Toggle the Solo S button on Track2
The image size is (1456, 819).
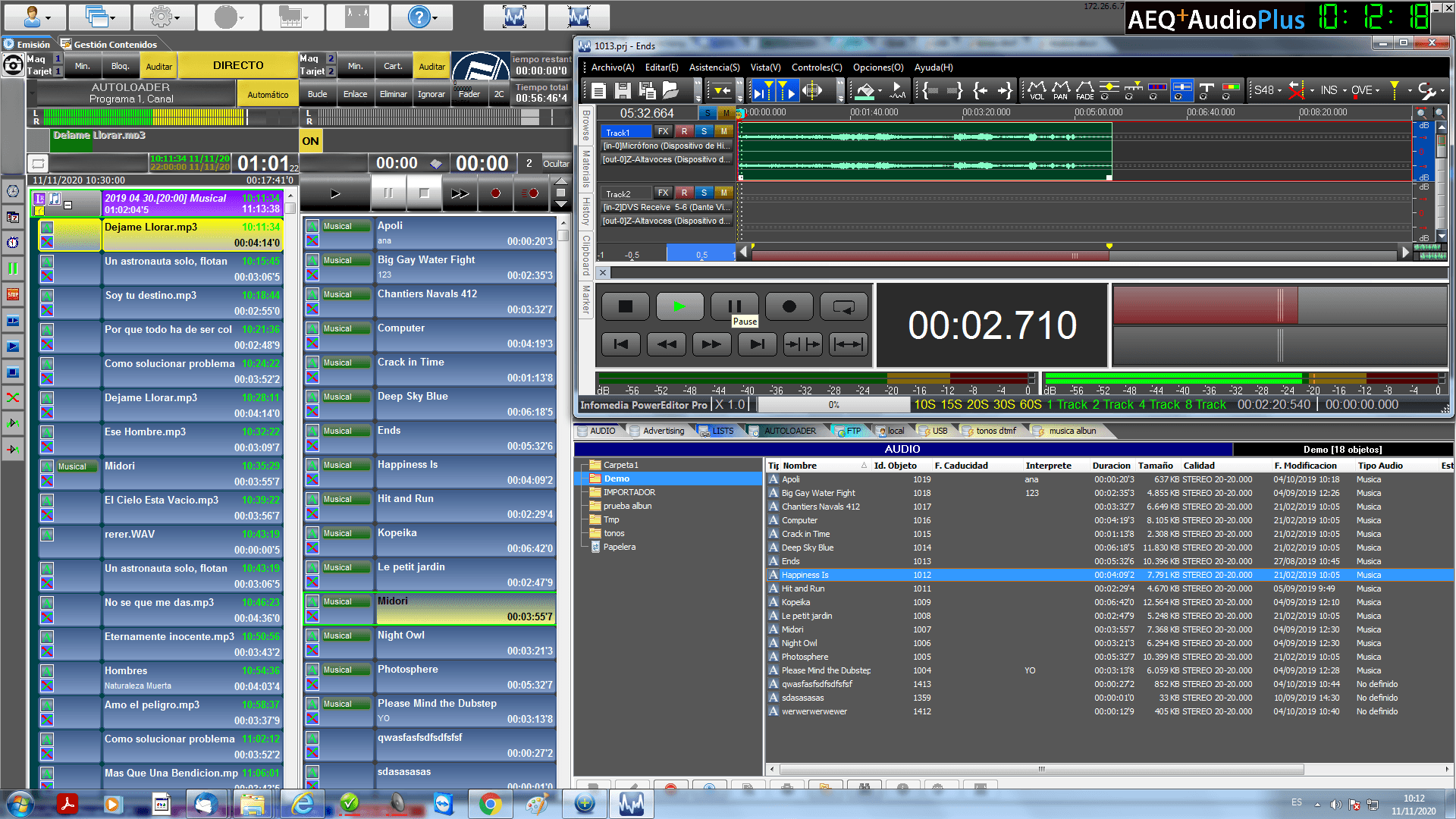pyautogui.click(x=704, y=193)
